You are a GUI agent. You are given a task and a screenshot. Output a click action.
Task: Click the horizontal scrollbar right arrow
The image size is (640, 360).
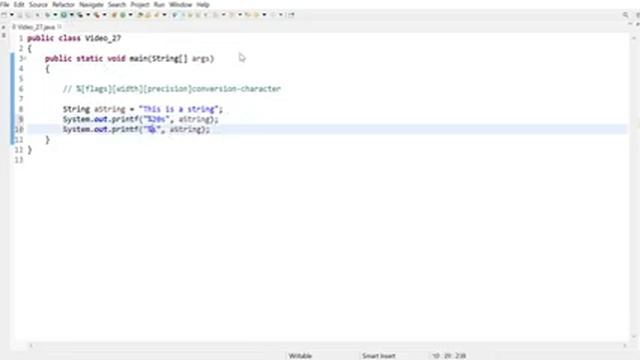[x=624, y=346]
